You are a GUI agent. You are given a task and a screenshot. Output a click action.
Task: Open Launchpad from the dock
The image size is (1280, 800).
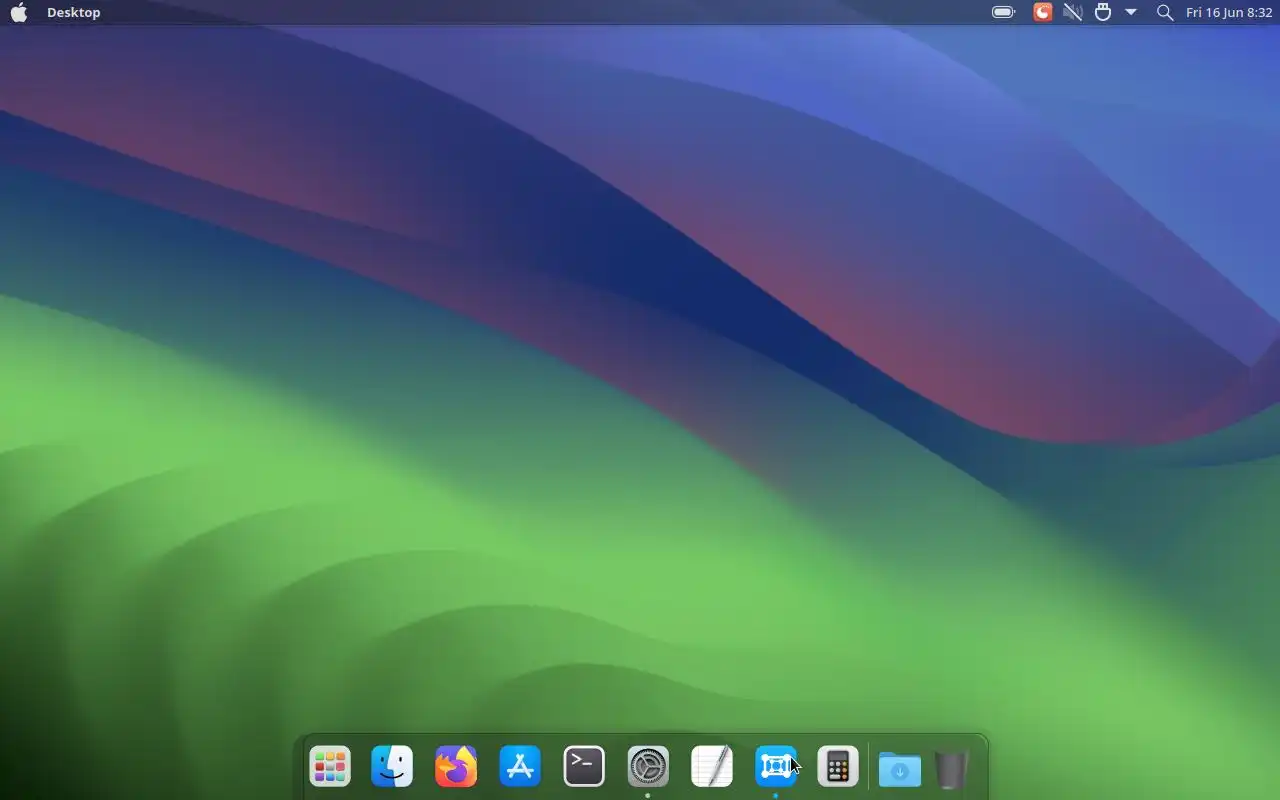329,767
